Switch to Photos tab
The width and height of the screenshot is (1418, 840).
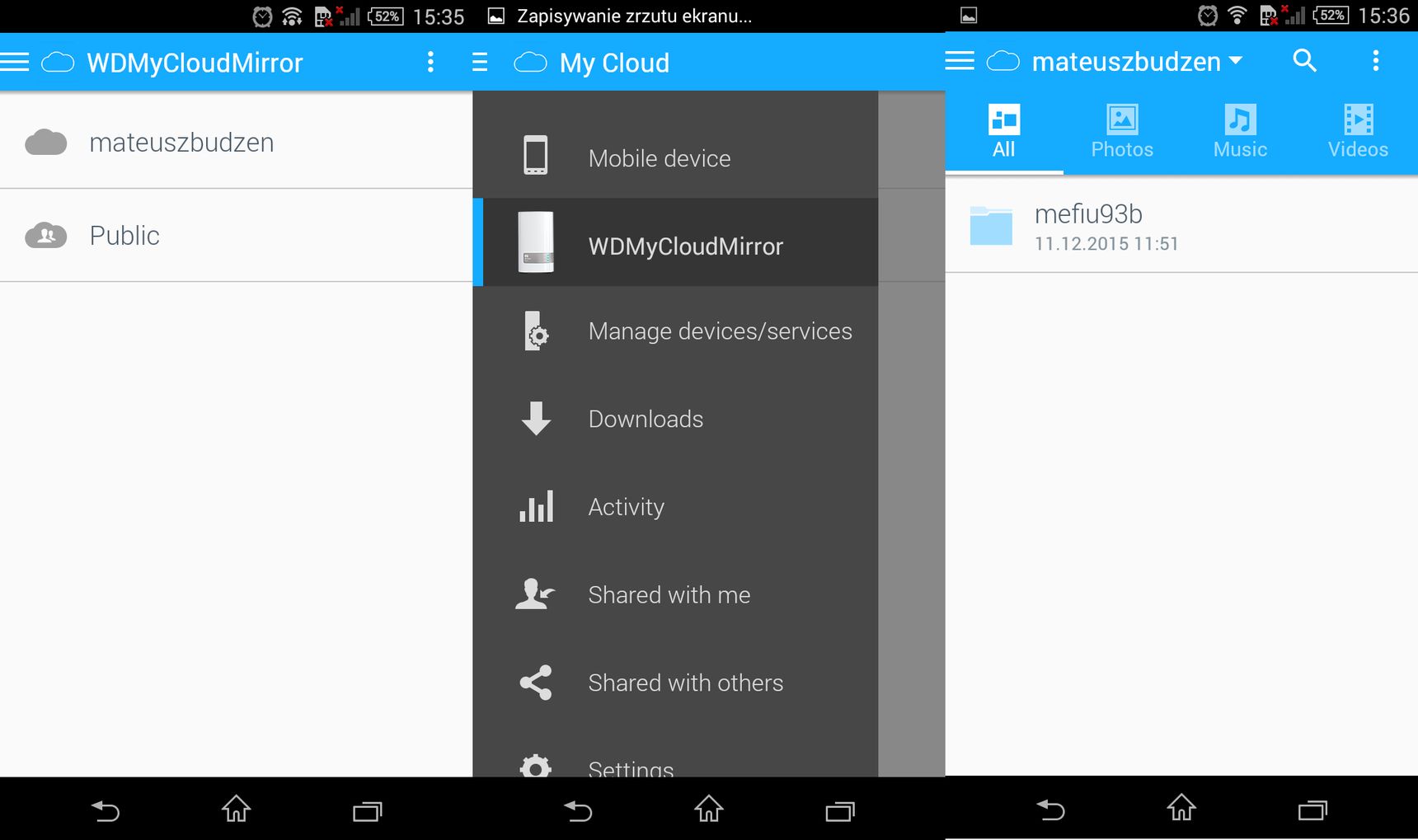tap(1122, 132)
